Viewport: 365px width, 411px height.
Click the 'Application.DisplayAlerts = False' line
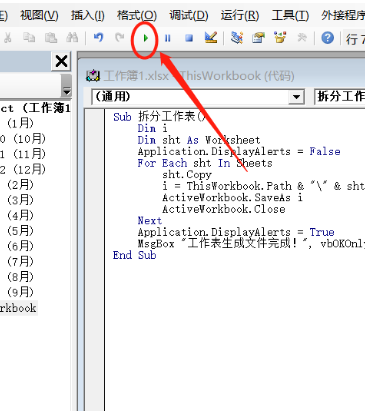pos(239,151)
